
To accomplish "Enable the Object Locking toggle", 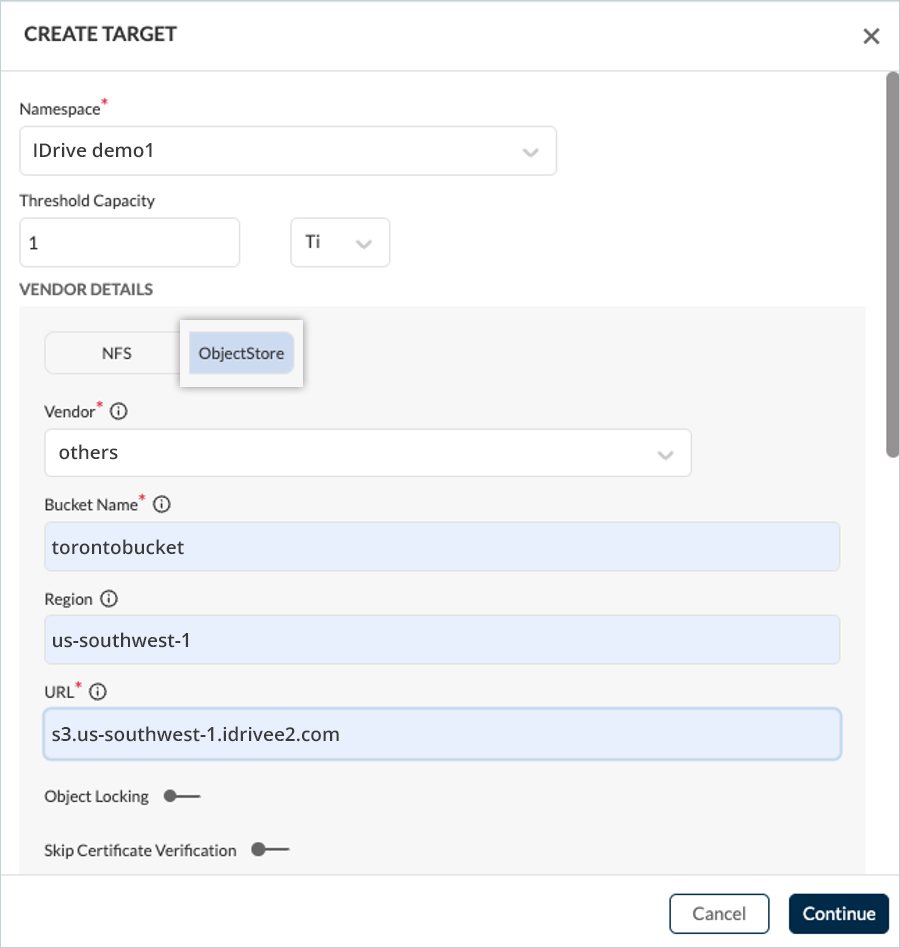I will coord(182,796).
